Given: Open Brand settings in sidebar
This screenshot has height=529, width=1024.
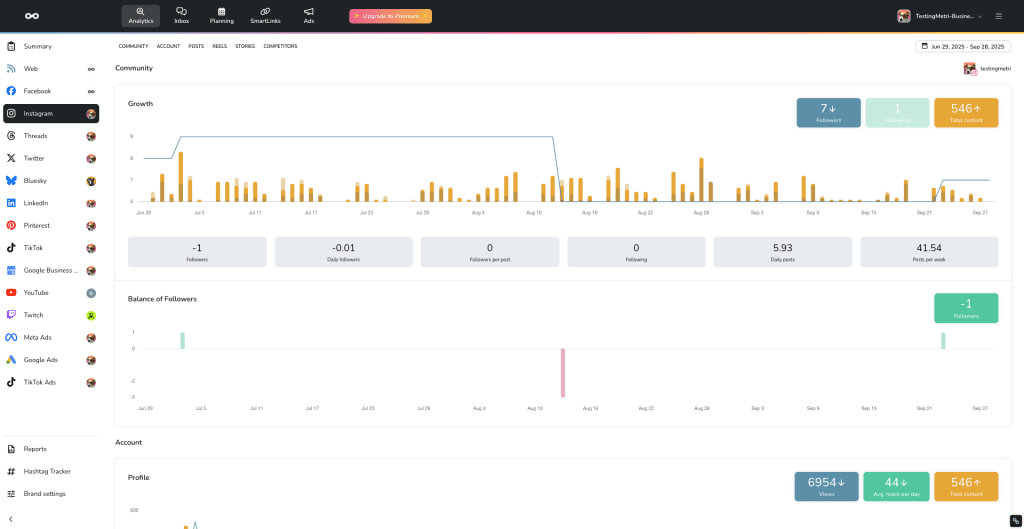Looking at the screenshot, I should tap(44, 494).
